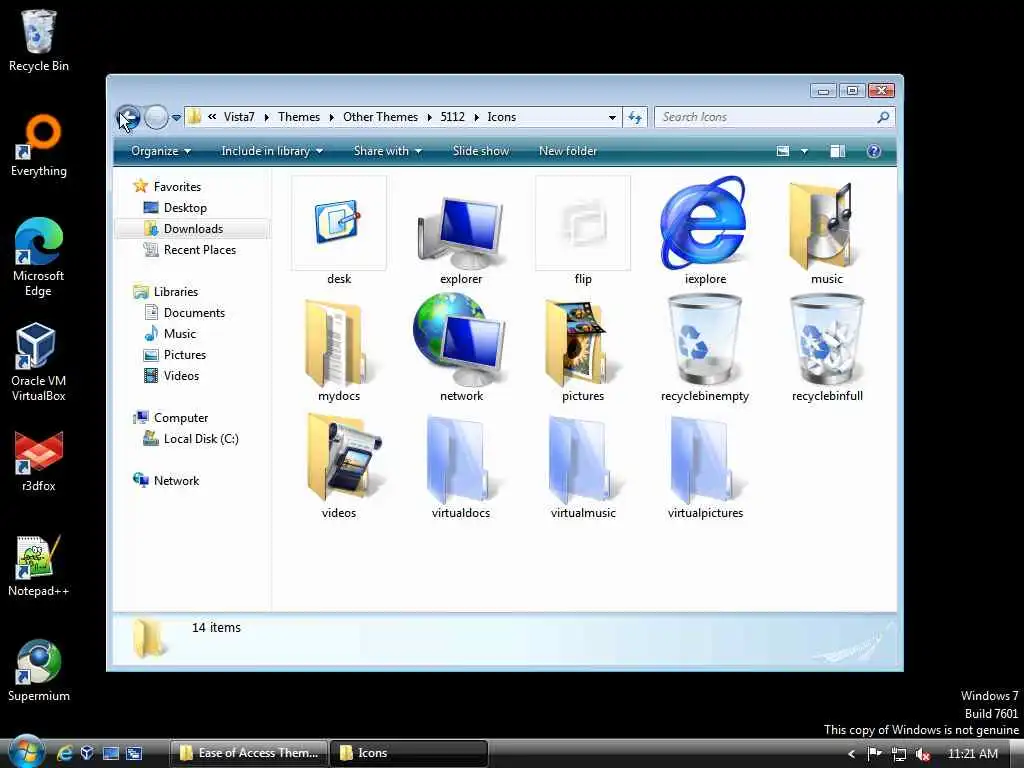Screen dimensions: 1024x768
Task: Expand the arrow after Themes breadcrumb
Action: coord(331,118)
